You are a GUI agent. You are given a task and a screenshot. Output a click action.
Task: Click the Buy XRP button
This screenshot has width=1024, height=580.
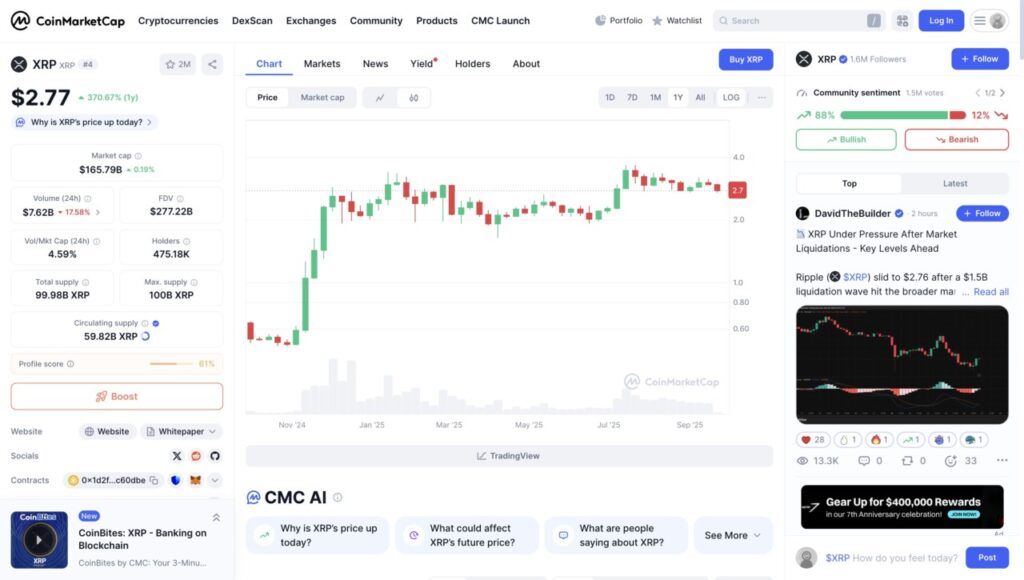pyautogui.click(x=745, y=59)
